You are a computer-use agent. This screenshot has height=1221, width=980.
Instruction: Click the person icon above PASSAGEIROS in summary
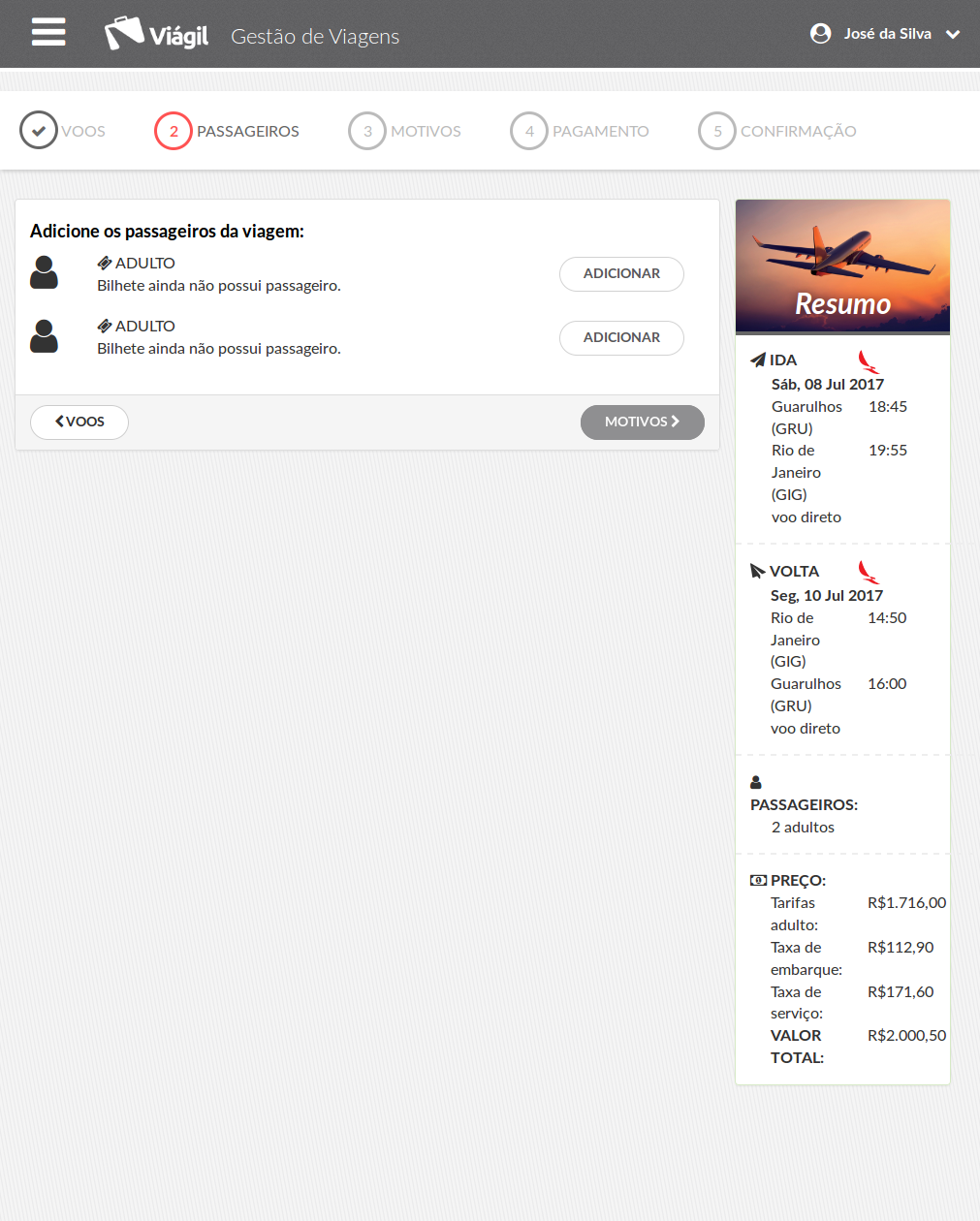point(756,782)
